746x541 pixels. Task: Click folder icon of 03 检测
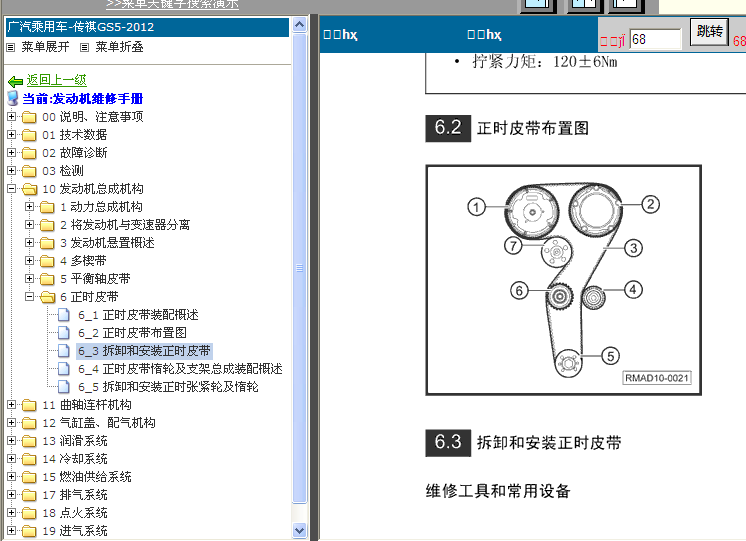[29, 171]
